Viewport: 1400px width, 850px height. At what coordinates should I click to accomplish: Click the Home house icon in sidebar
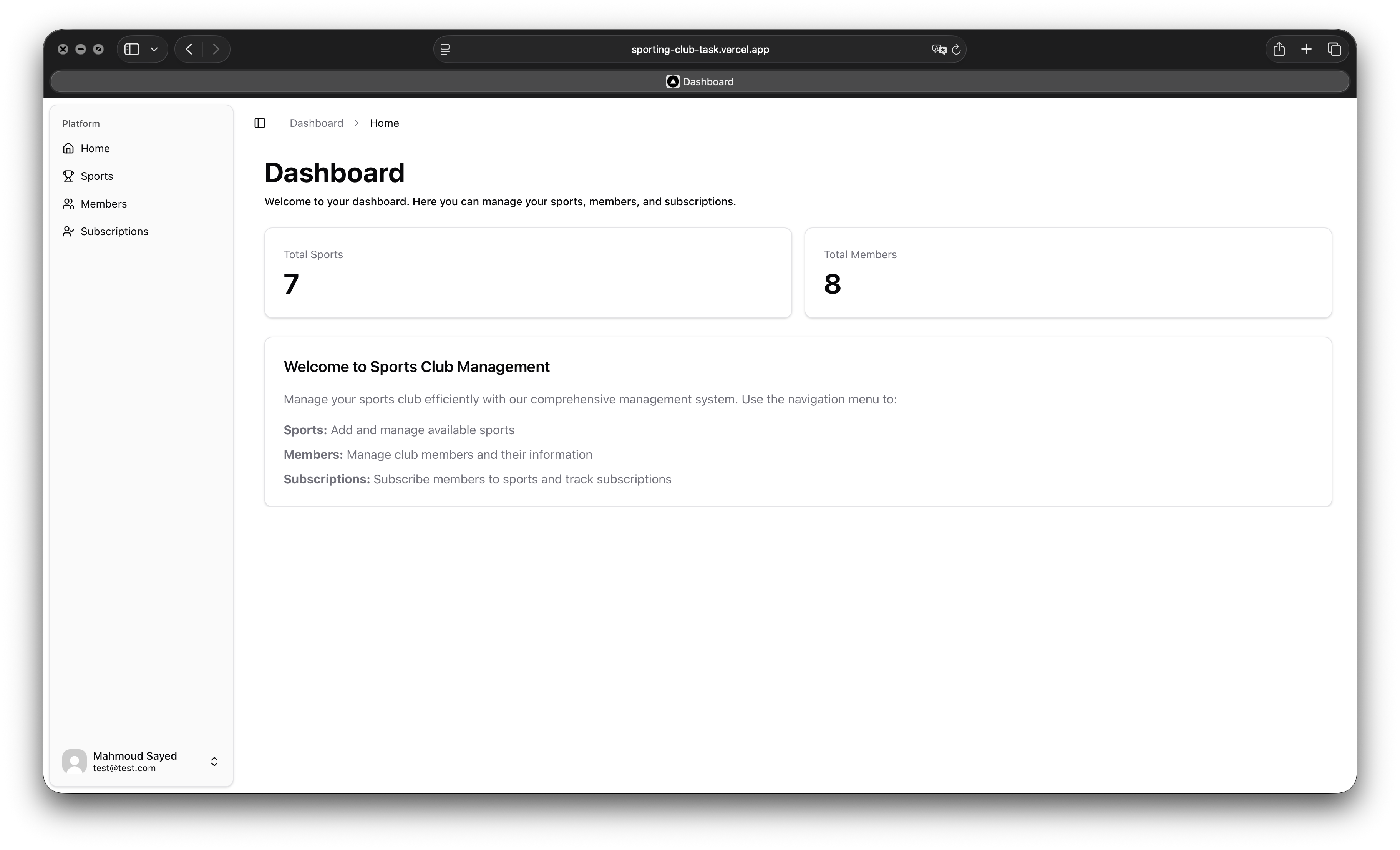point(68,148)
